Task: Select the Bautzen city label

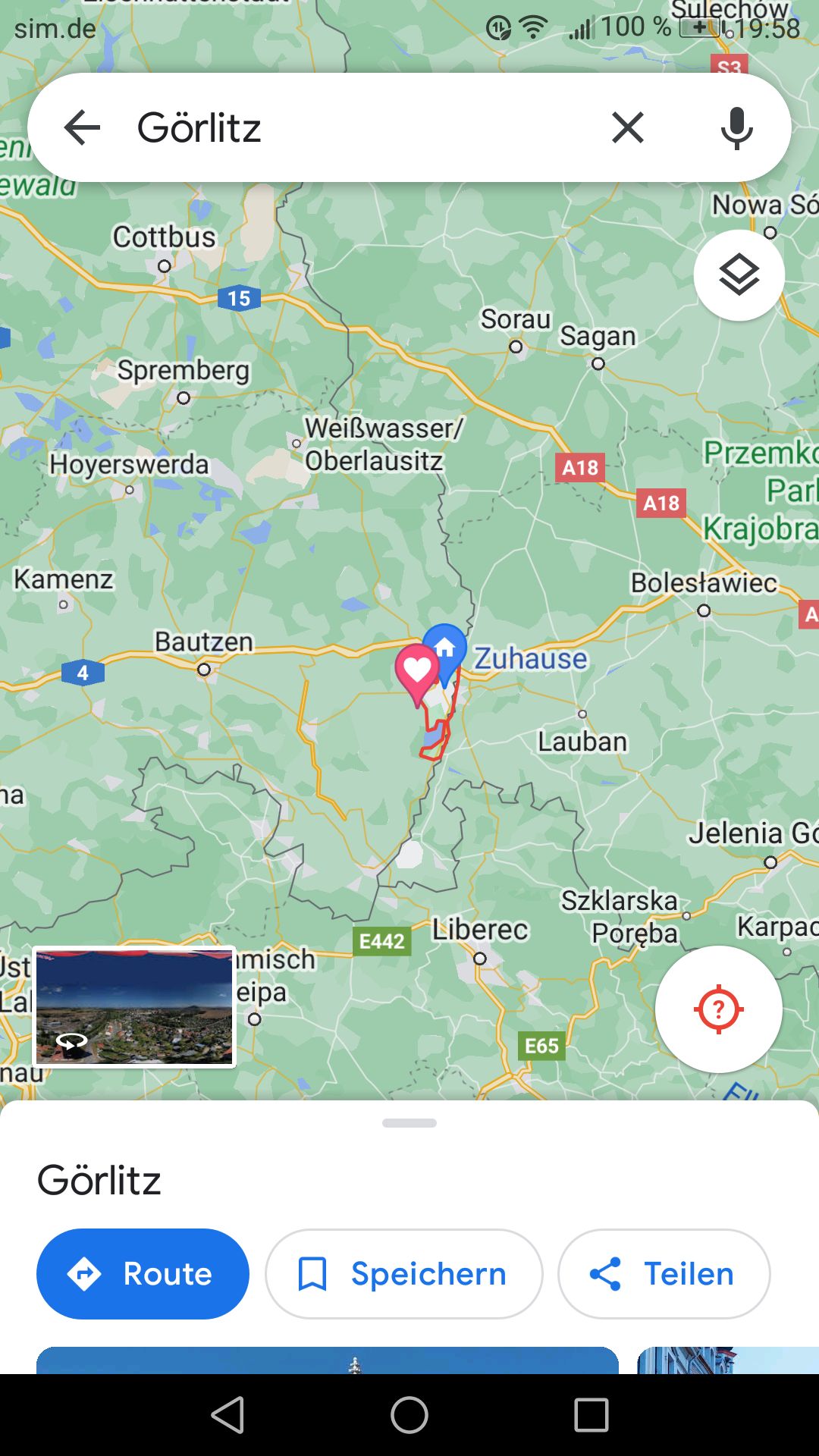Action: (204, 642)
